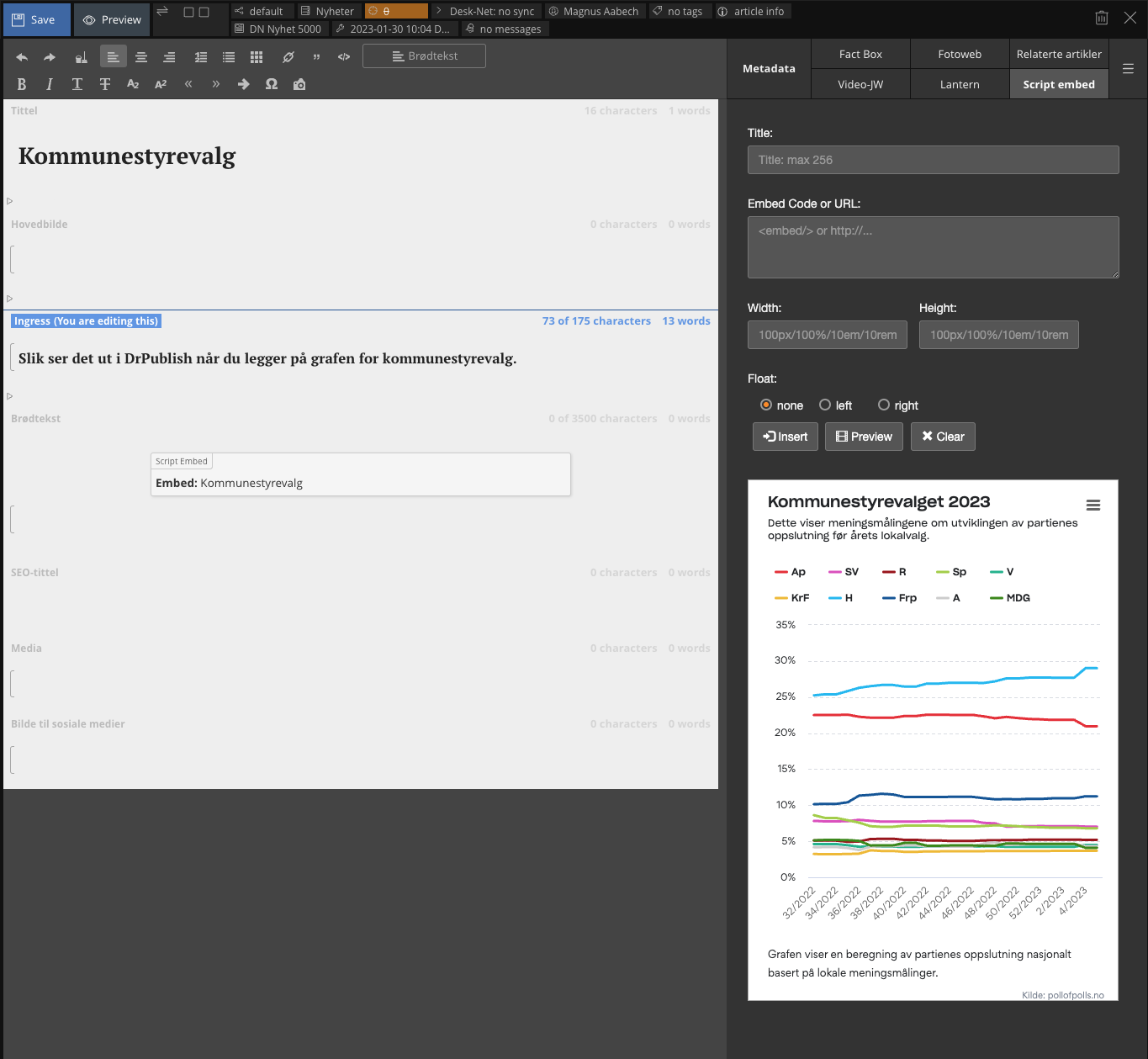Click the undo arrow icon

[22, 57]
